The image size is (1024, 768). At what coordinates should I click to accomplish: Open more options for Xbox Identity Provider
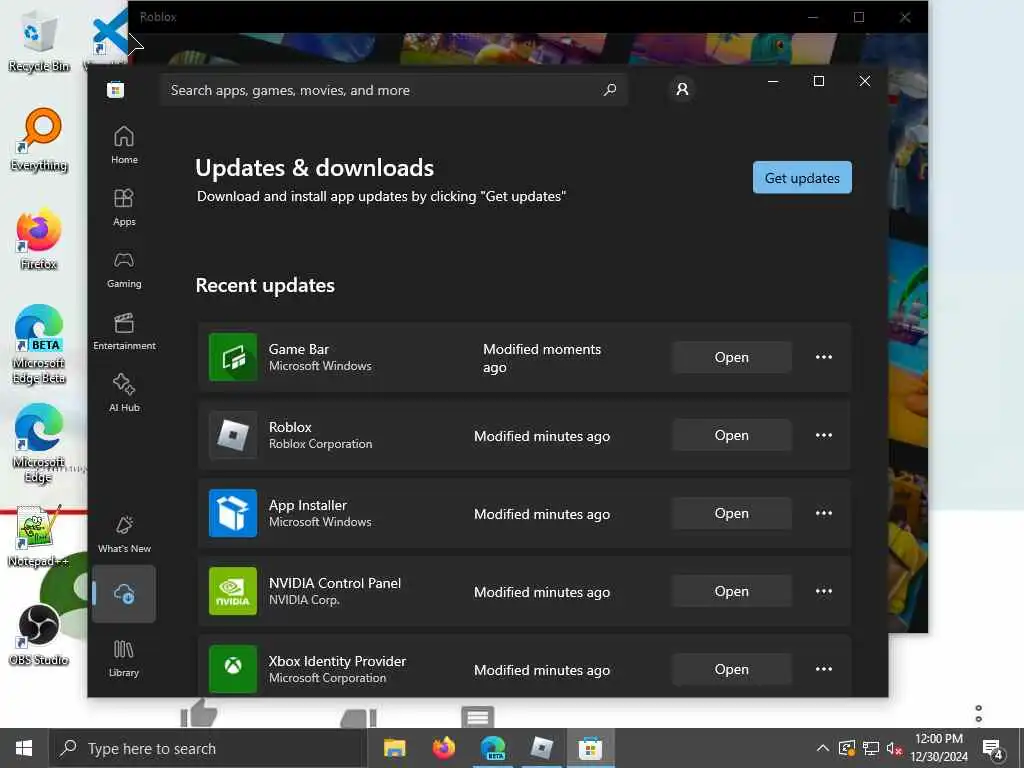(x=824, y=669)
